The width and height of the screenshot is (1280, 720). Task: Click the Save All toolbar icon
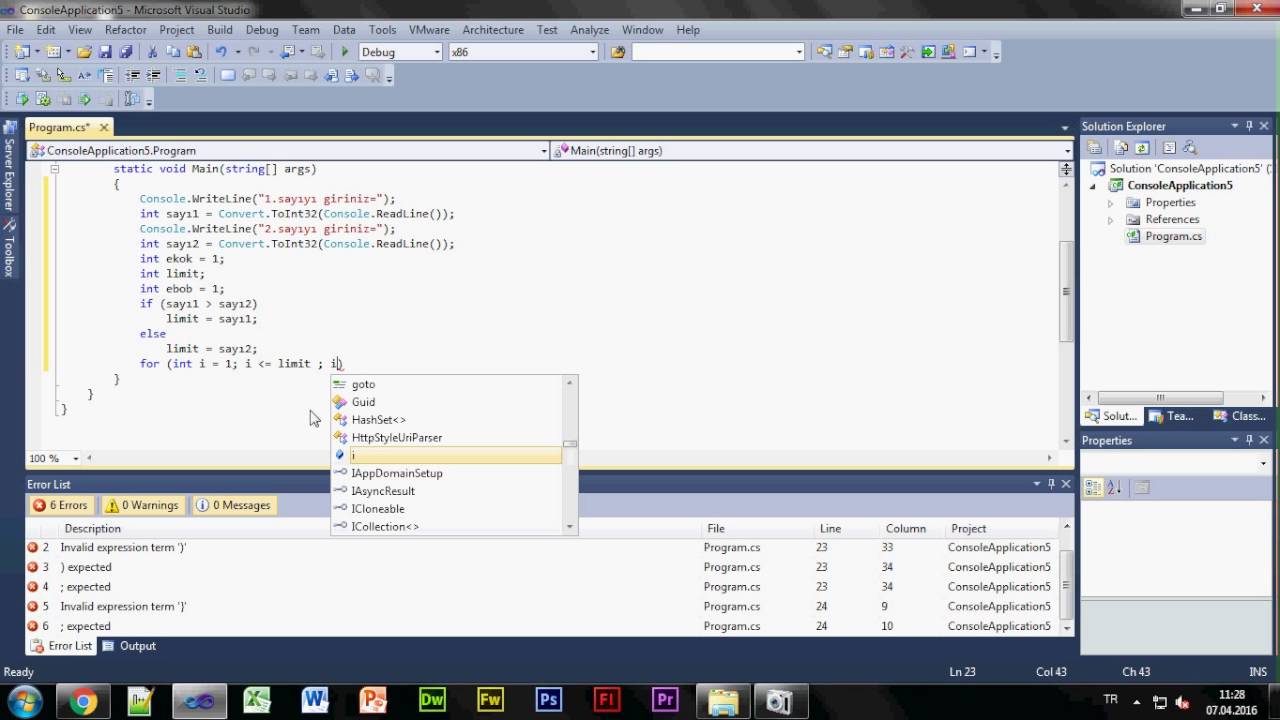coord(125,52)
